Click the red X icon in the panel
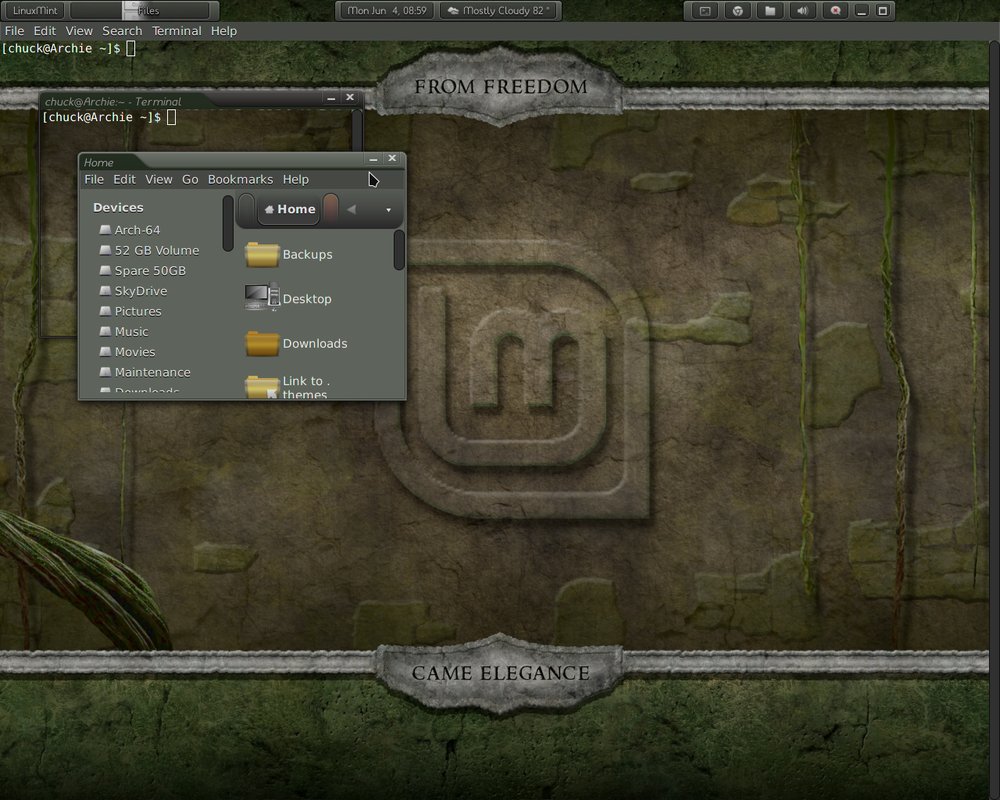 tap(835, 11)
